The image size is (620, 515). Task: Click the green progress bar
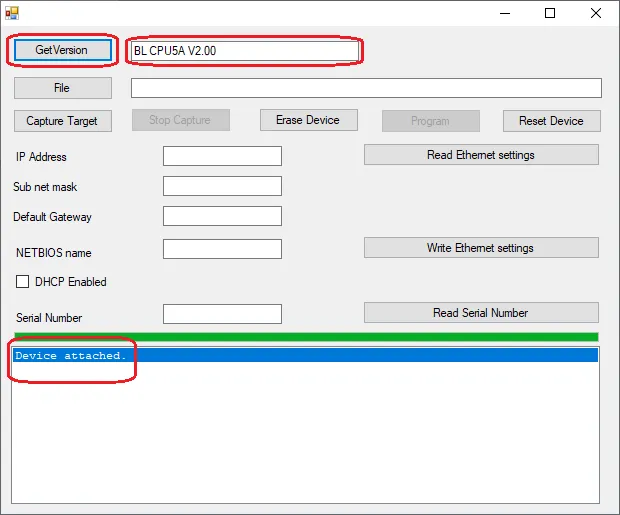coord(306,337)
